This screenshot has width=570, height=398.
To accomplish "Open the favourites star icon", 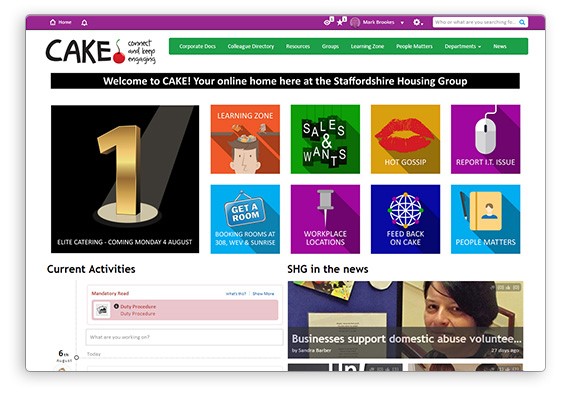I will 341,22.
